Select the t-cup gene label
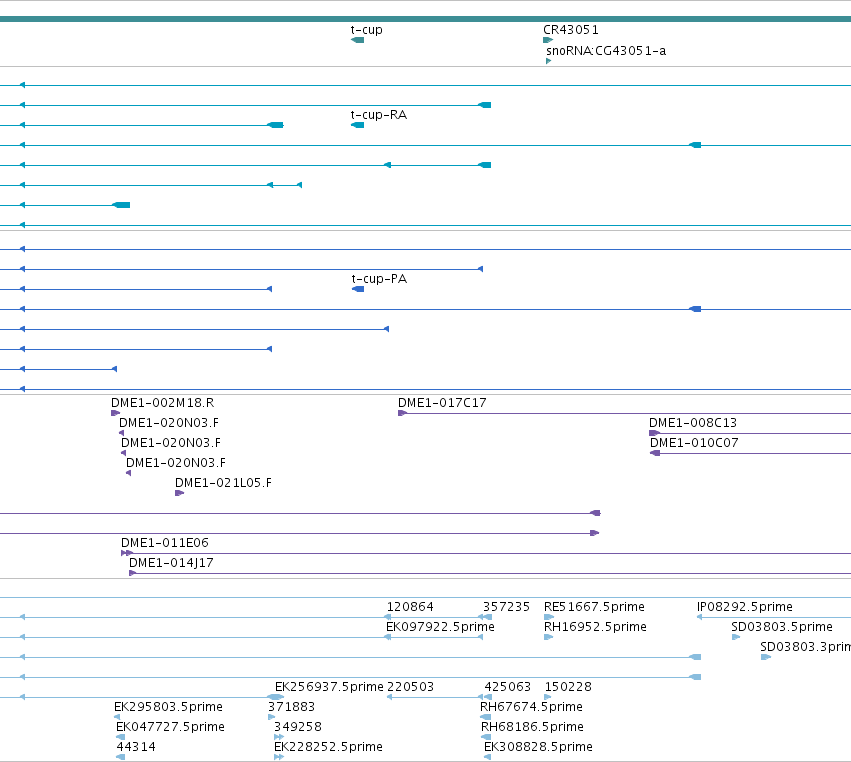This screenshot has width=851, height=762. [x=366, y=30]
